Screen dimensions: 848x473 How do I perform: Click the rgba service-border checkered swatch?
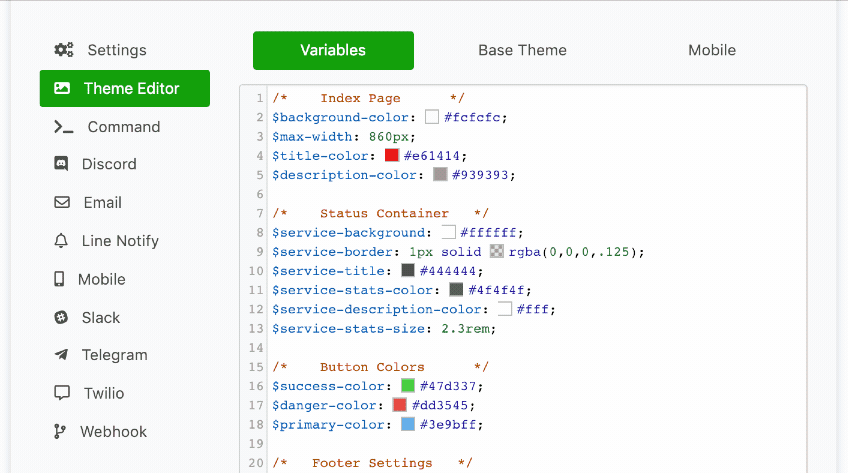tap(496, 251)
